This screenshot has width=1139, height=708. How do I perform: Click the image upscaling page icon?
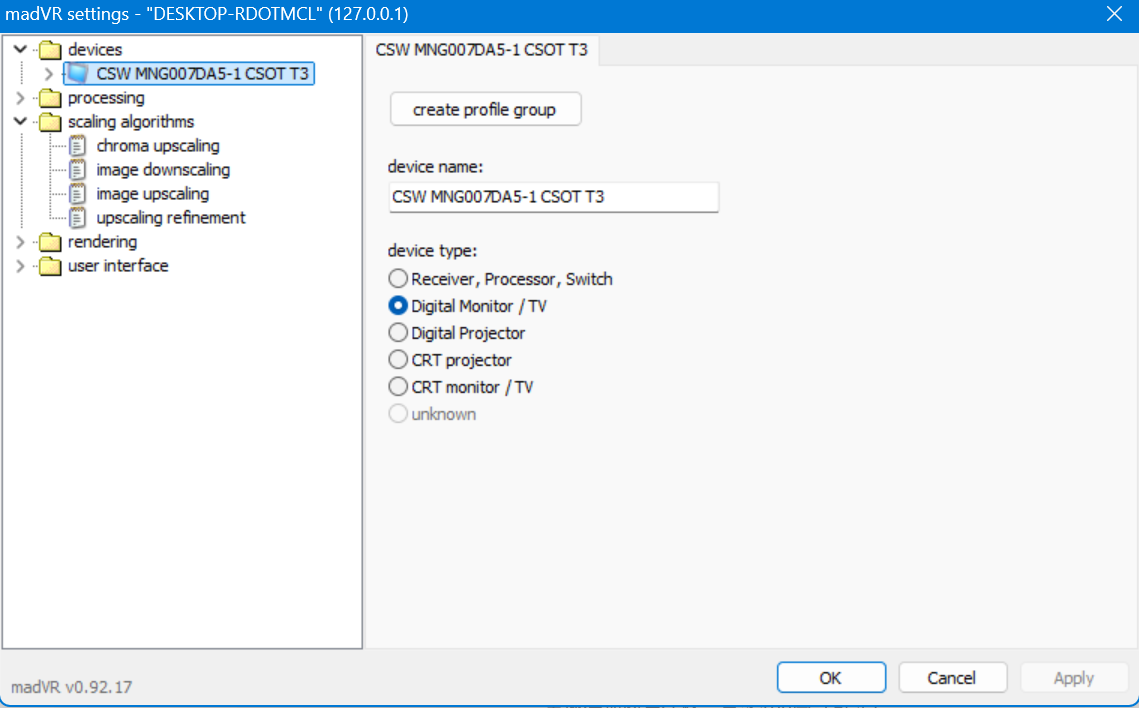(x=78, y=194)
